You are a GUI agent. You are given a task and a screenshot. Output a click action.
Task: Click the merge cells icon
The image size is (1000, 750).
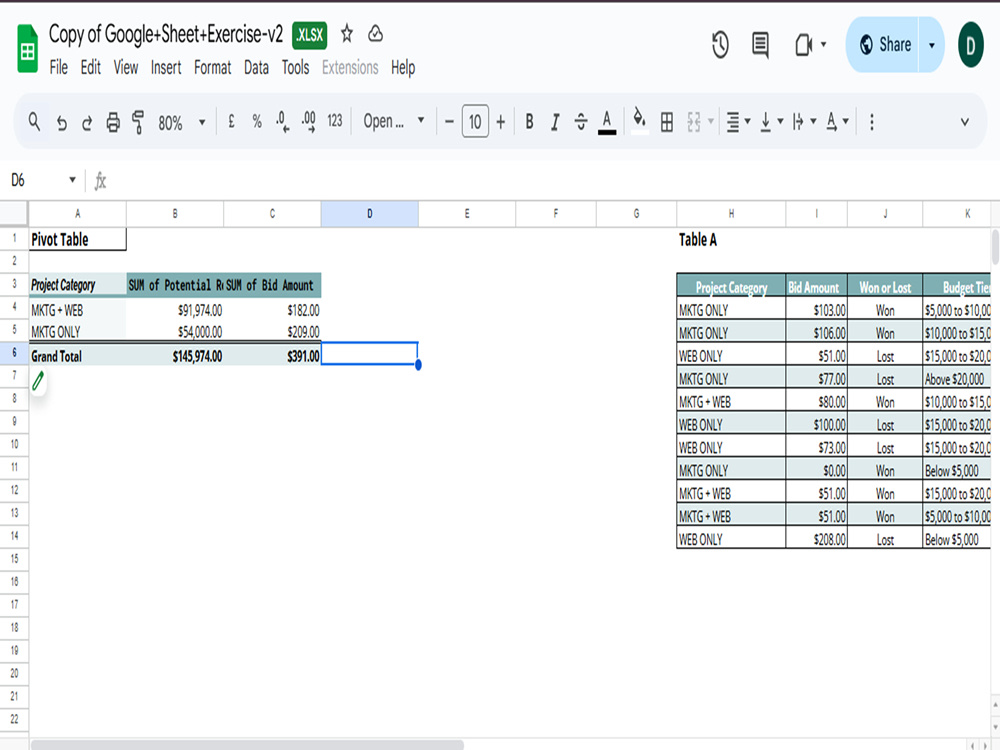(694, 121)
